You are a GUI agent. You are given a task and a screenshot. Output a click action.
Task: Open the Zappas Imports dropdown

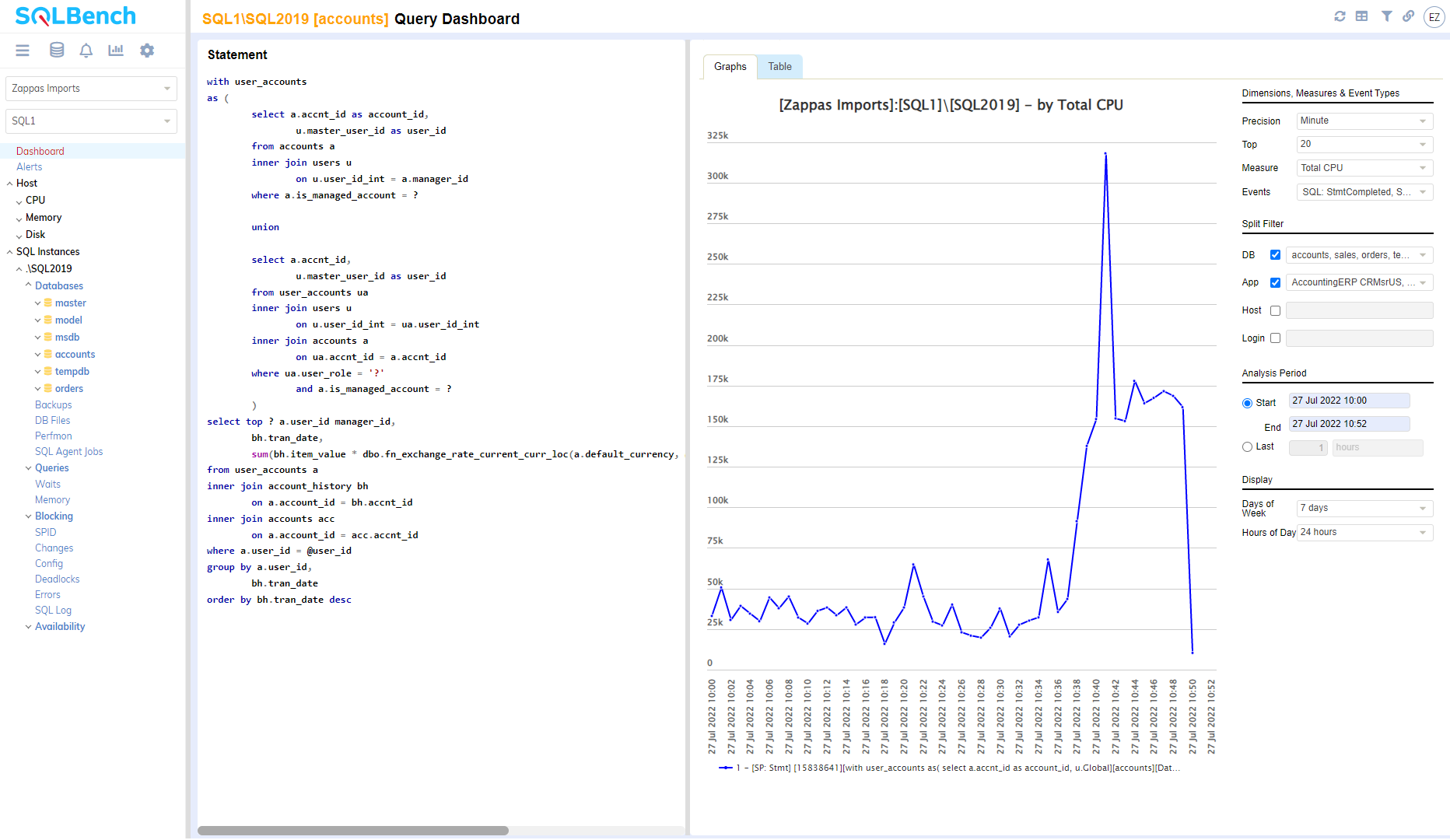(91, 89)
